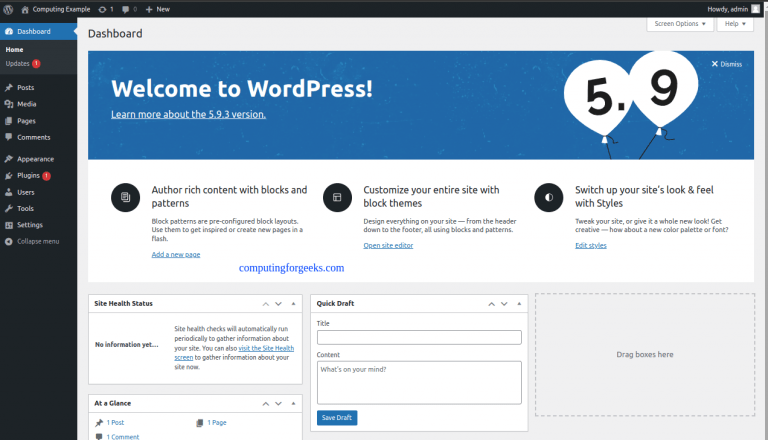768x440 pixels.
Task: Move Site Health Status box down
Action: tap(278, 304)
